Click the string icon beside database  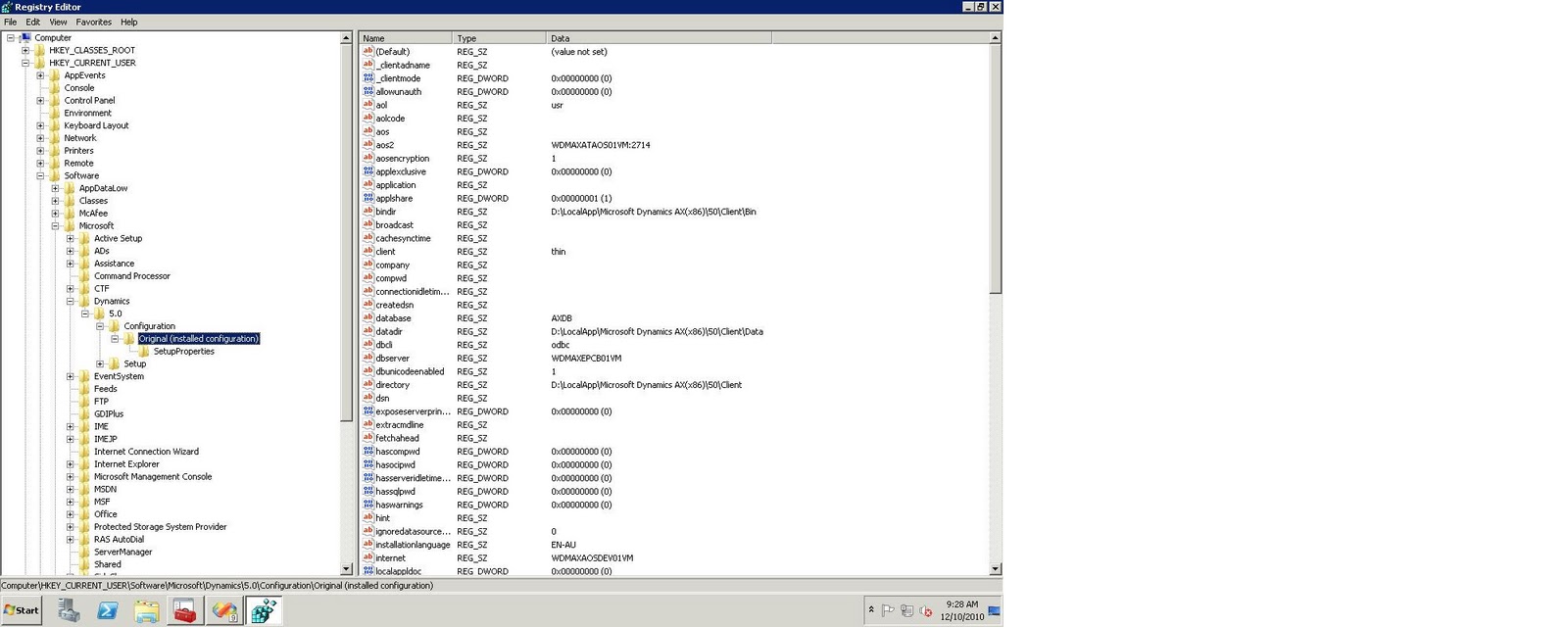(368, 318)
